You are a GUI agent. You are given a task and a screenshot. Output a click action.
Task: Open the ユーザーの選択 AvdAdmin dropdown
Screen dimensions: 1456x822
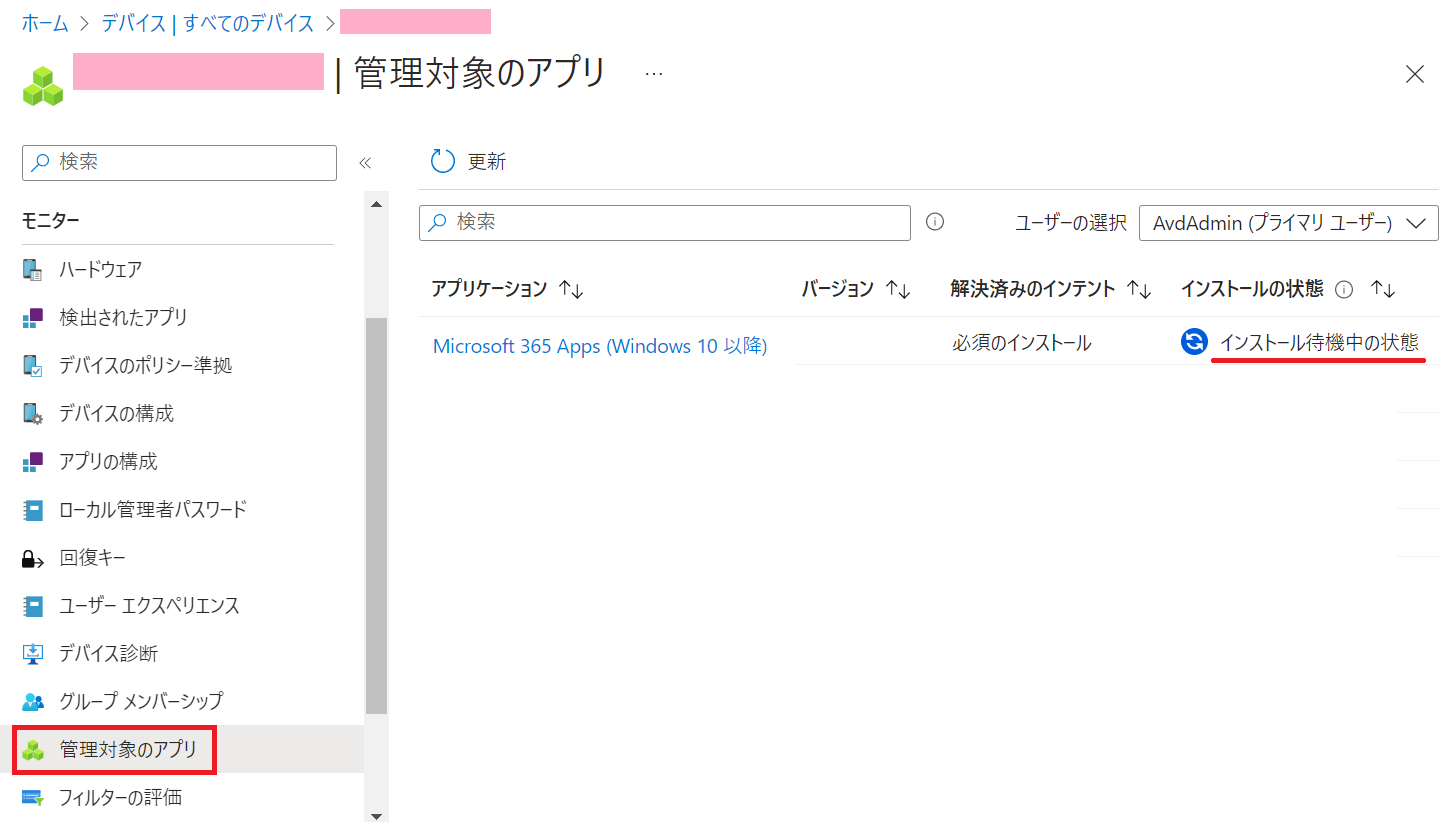coord(1289,223)
